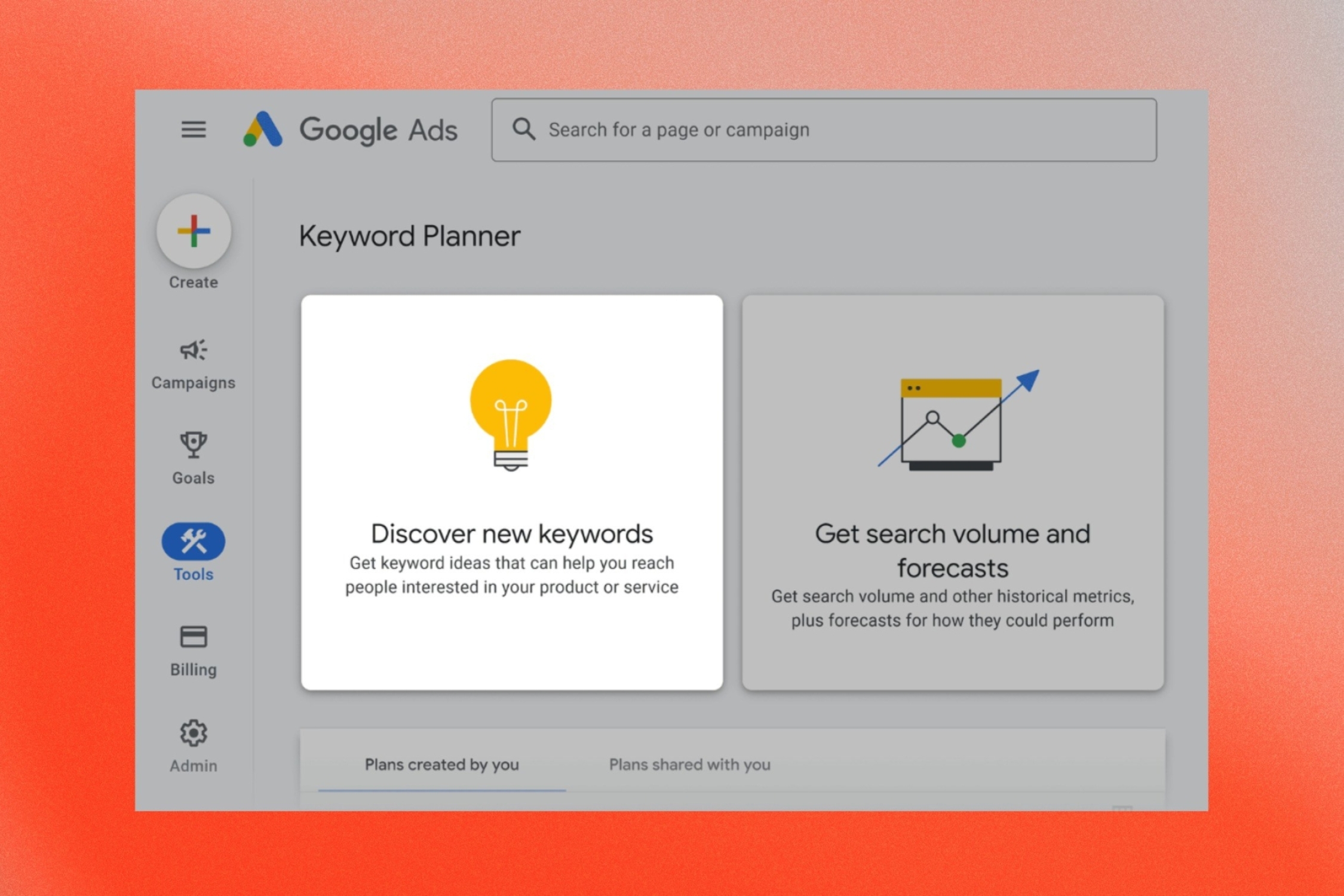Open Billing card icon in sidebar

point(194,637)
